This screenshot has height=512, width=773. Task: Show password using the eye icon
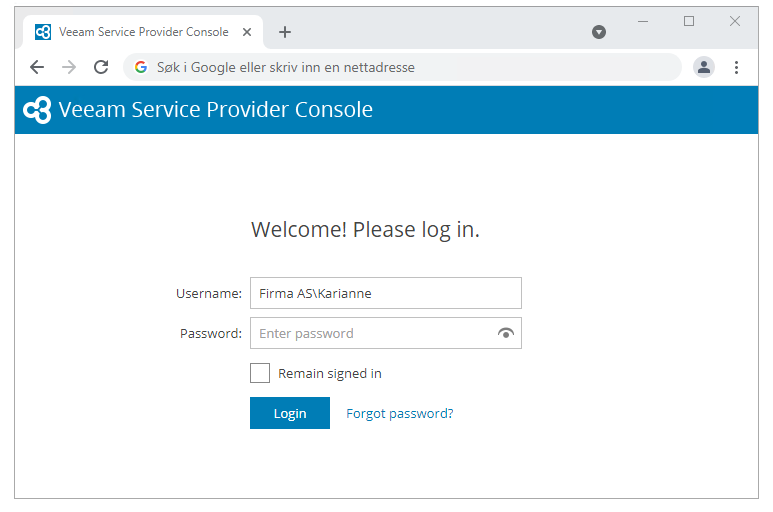[x=506, y=334]
